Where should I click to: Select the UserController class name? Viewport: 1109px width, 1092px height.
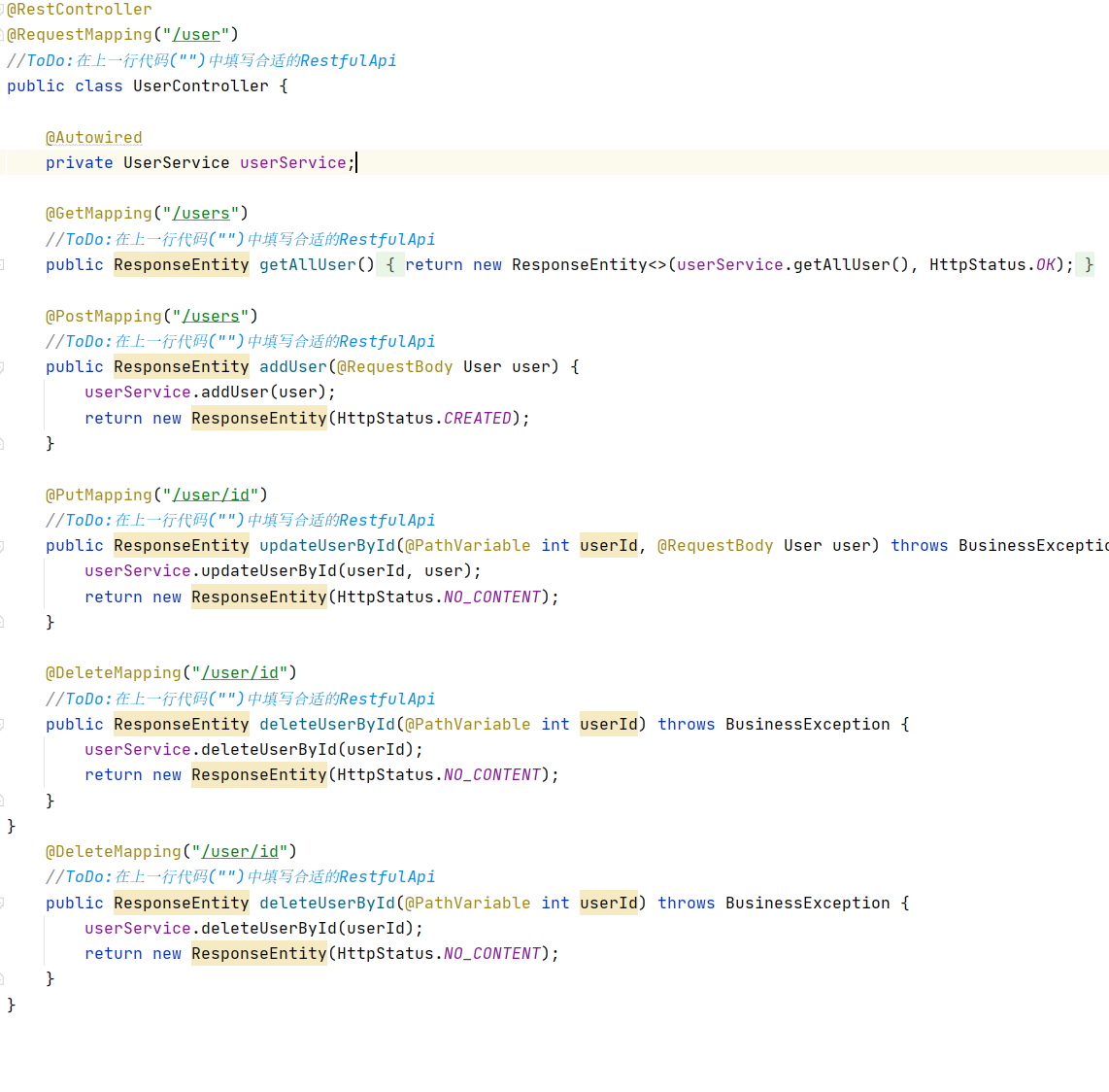(x=201, y=86)
